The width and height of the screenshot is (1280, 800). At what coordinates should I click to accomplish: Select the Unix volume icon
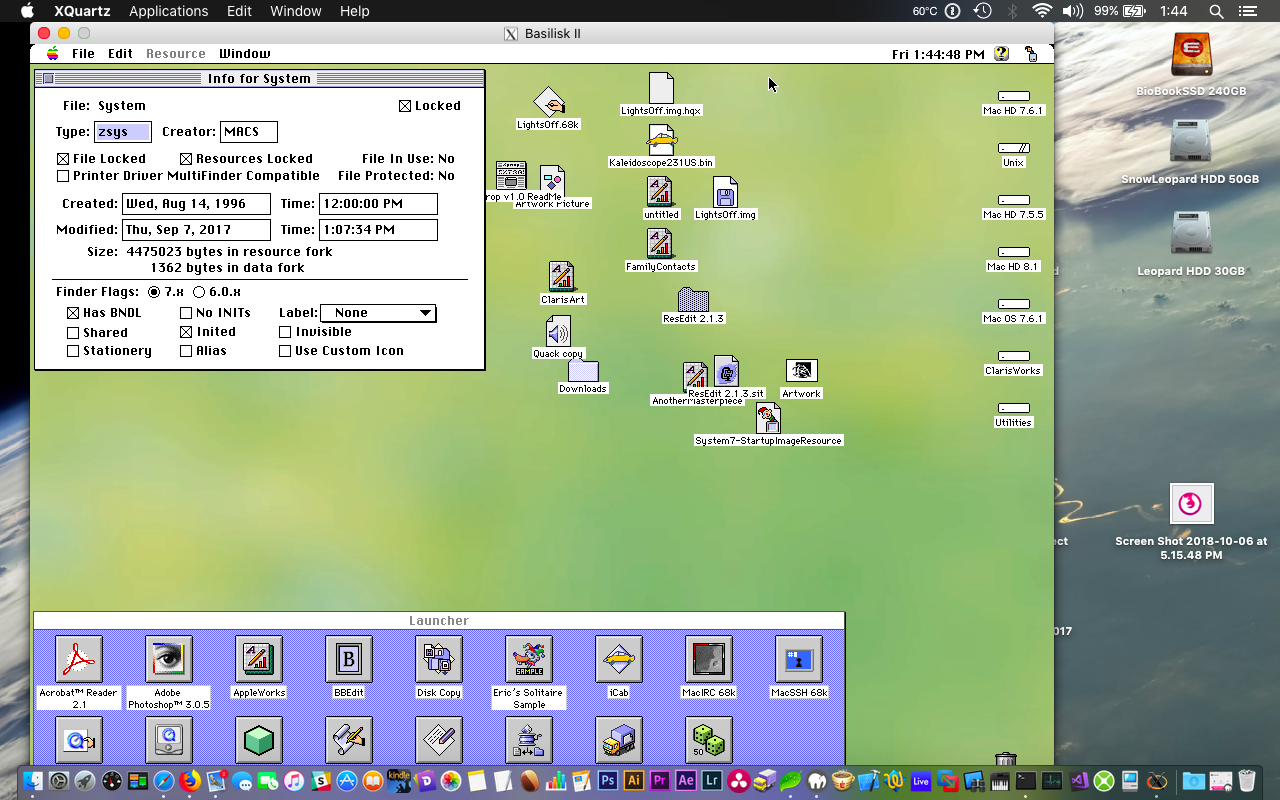[1013, 149]
